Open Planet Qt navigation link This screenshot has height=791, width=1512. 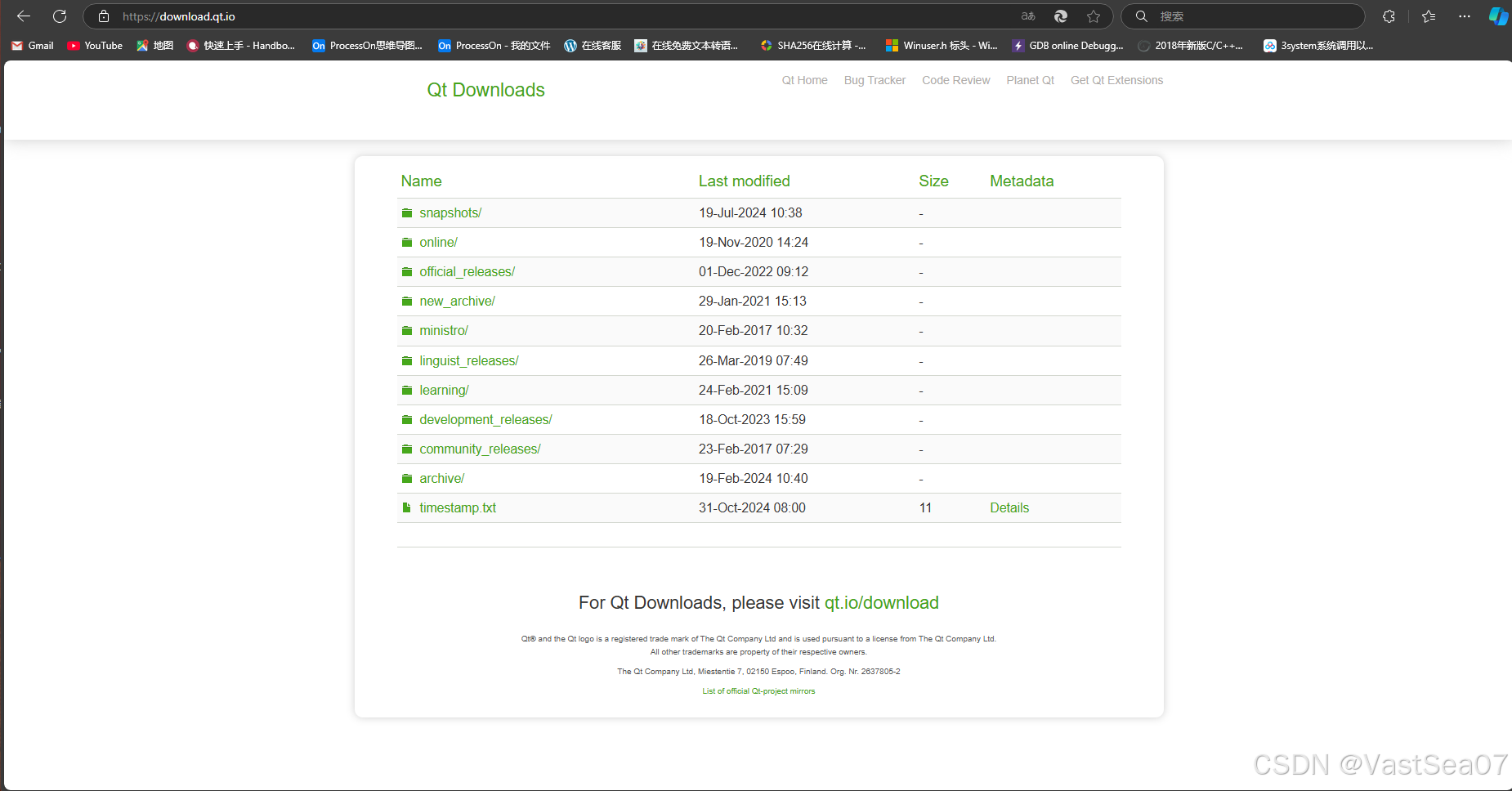click(x=1031, y=80)
